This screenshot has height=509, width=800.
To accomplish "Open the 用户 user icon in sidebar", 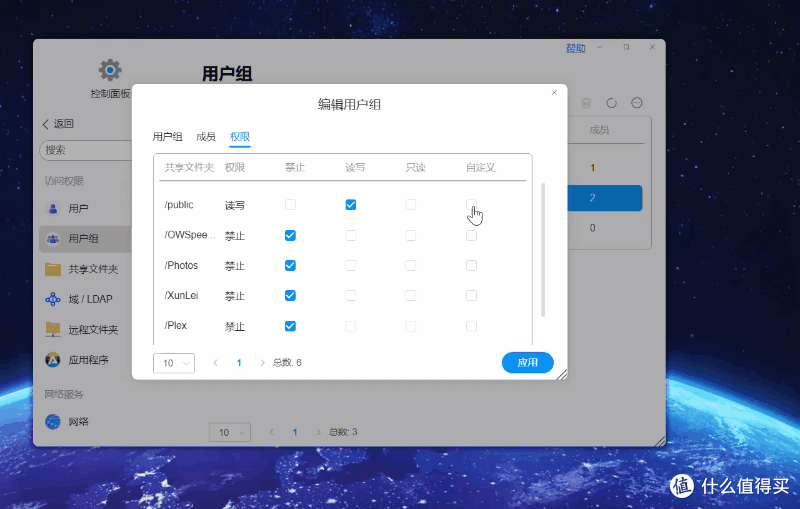I will tap(53, 209).
